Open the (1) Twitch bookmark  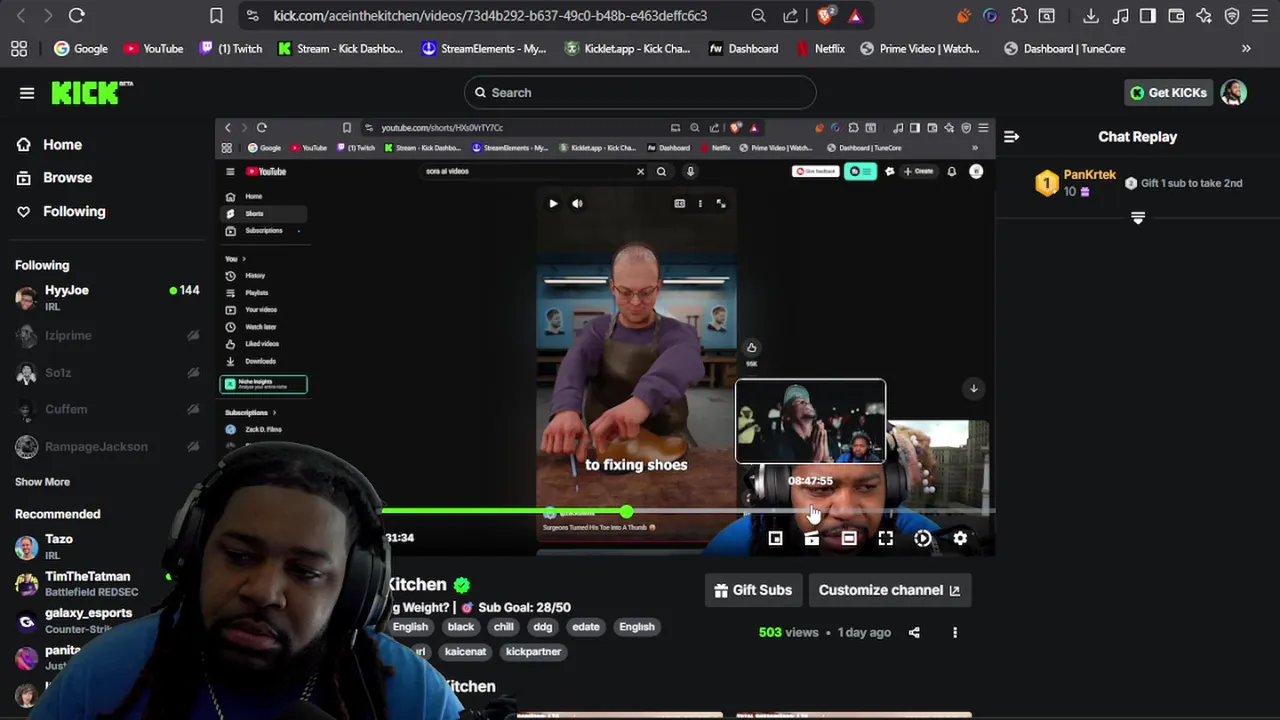pos(231,48)
